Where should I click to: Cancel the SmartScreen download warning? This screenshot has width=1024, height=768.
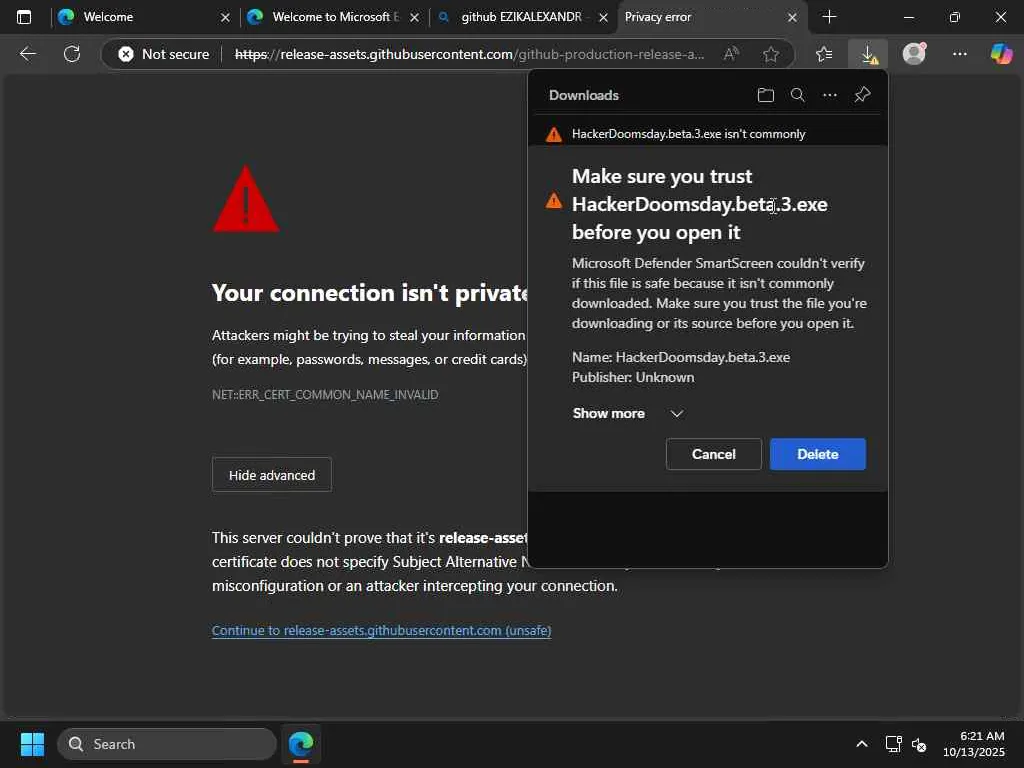[x=713, y=454]
